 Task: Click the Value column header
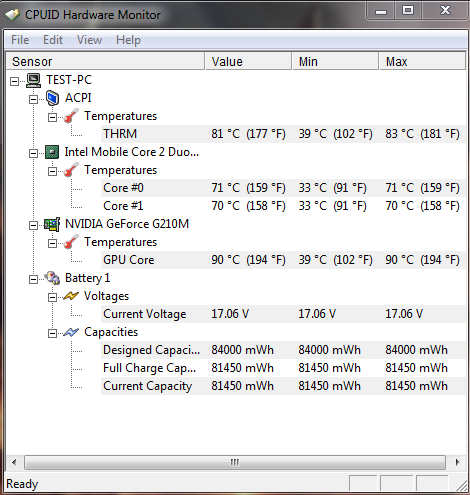pyautogui.click(x=248, y=61)
